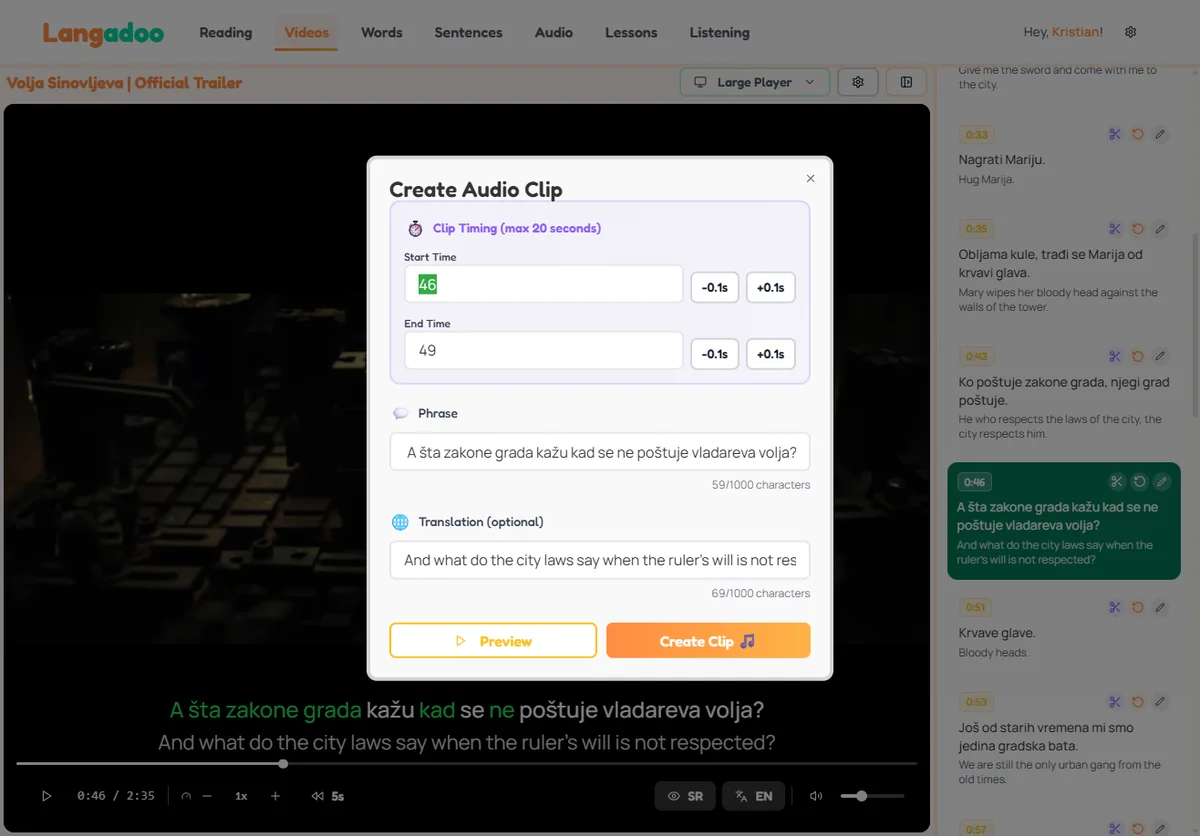1200x836 pixels.
Task: Click the replay icon for 0:35 subtitle
Action: tap(1138, 229)
